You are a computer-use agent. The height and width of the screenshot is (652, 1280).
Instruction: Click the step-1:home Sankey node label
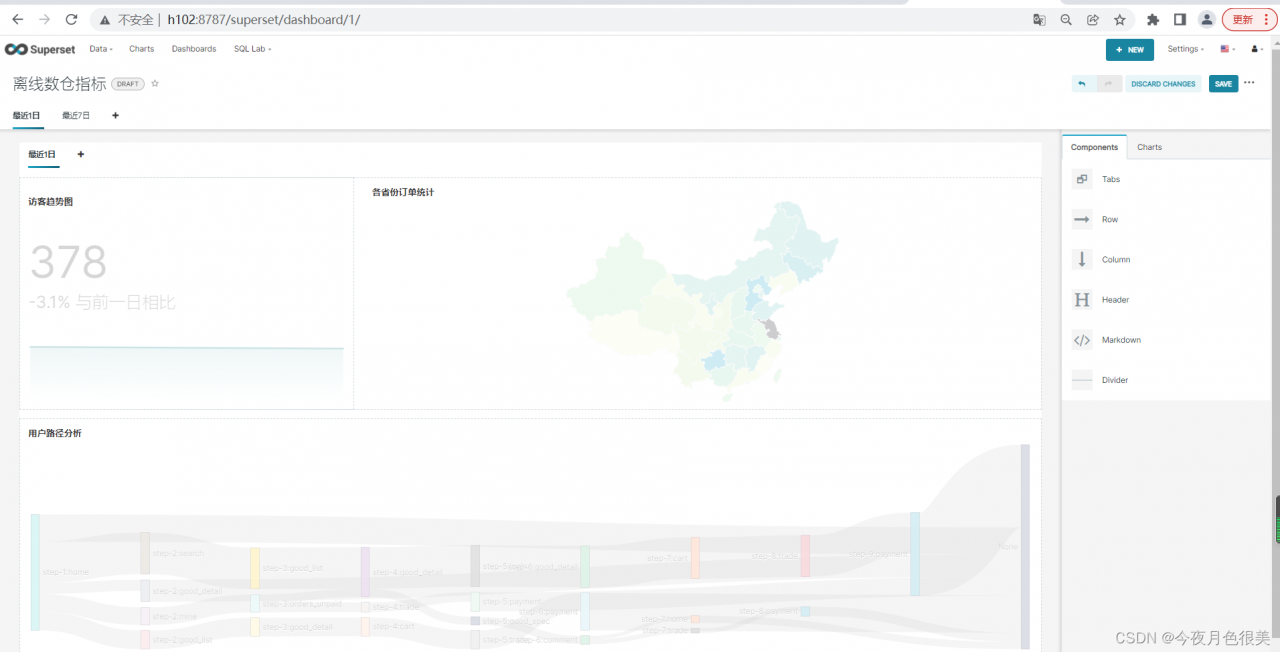[65, 572]
